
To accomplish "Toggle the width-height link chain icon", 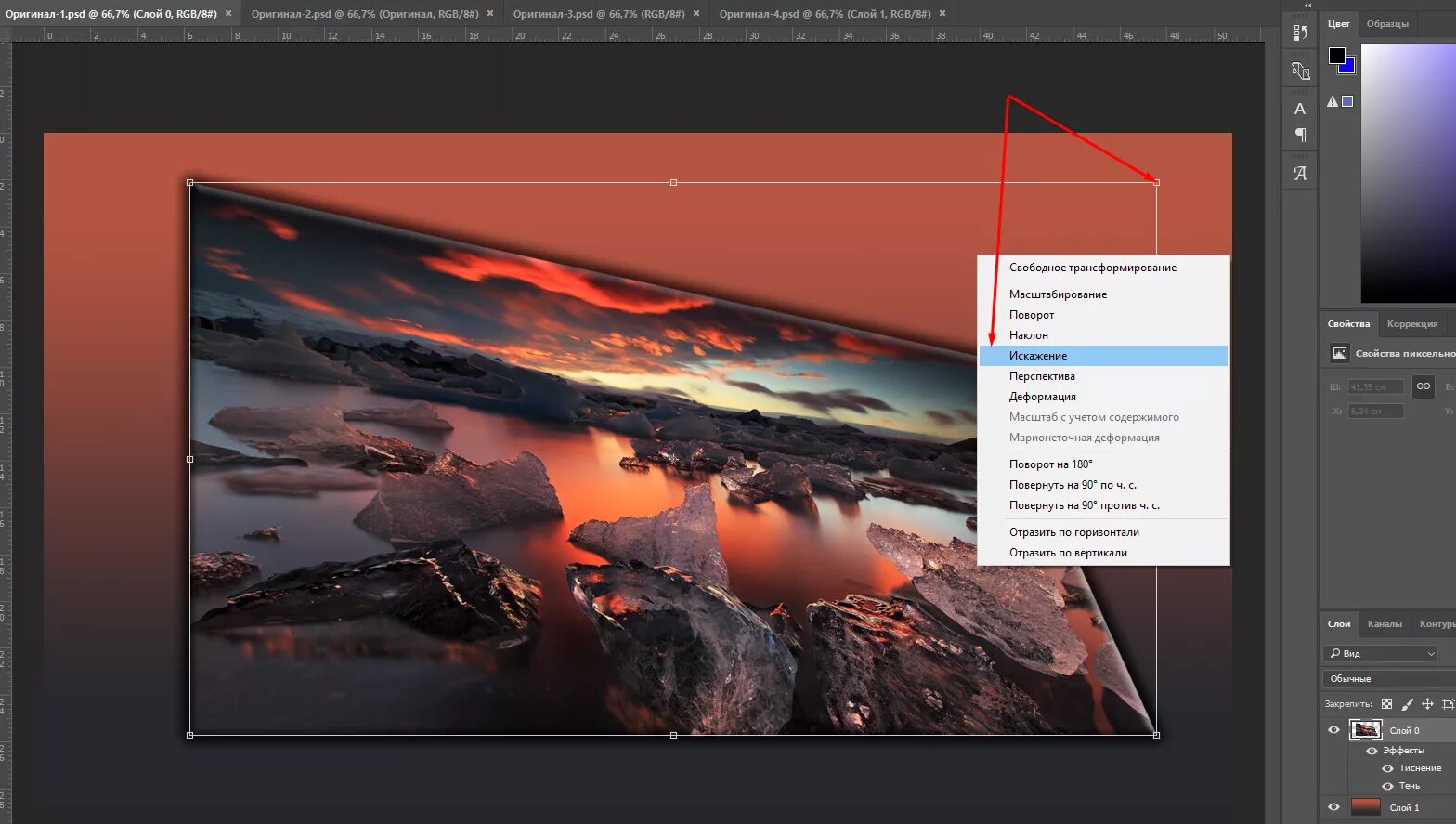I will click(x=1423, y=386).
